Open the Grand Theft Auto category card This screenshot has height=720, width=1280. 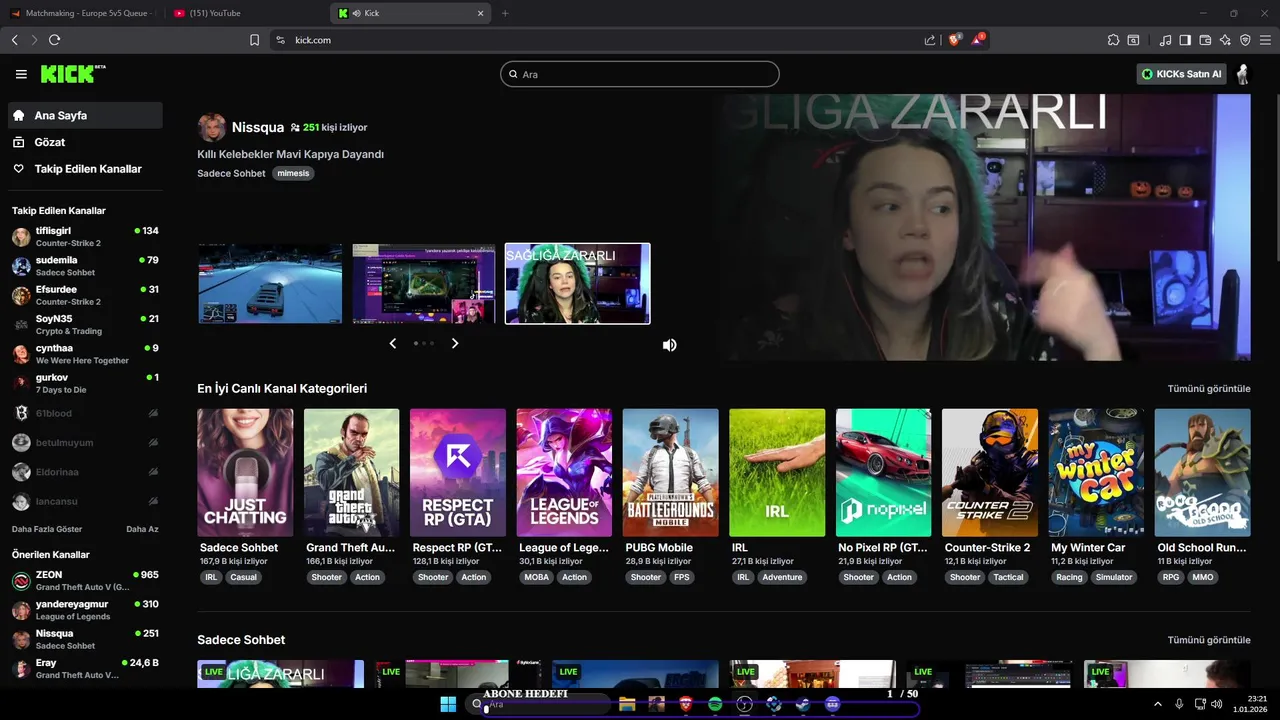click(351, 472)
